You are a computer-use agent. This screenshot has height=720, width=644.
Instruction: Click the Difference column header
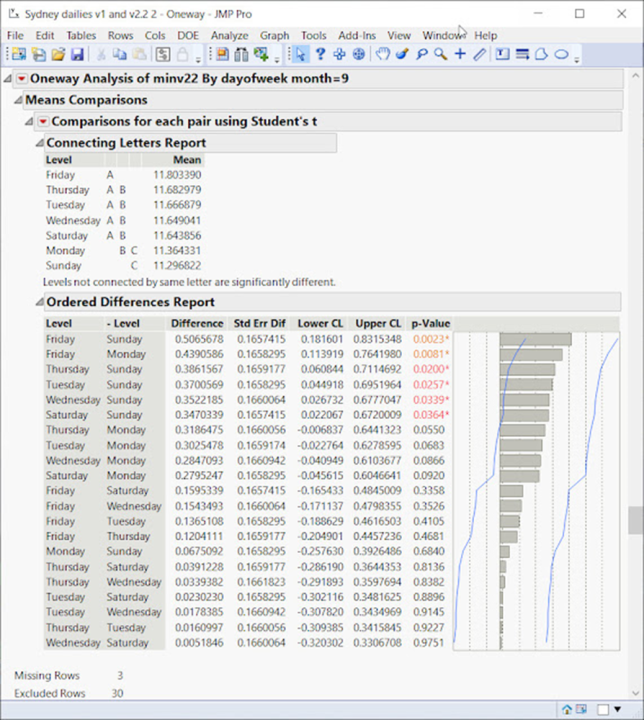(196, 324)
